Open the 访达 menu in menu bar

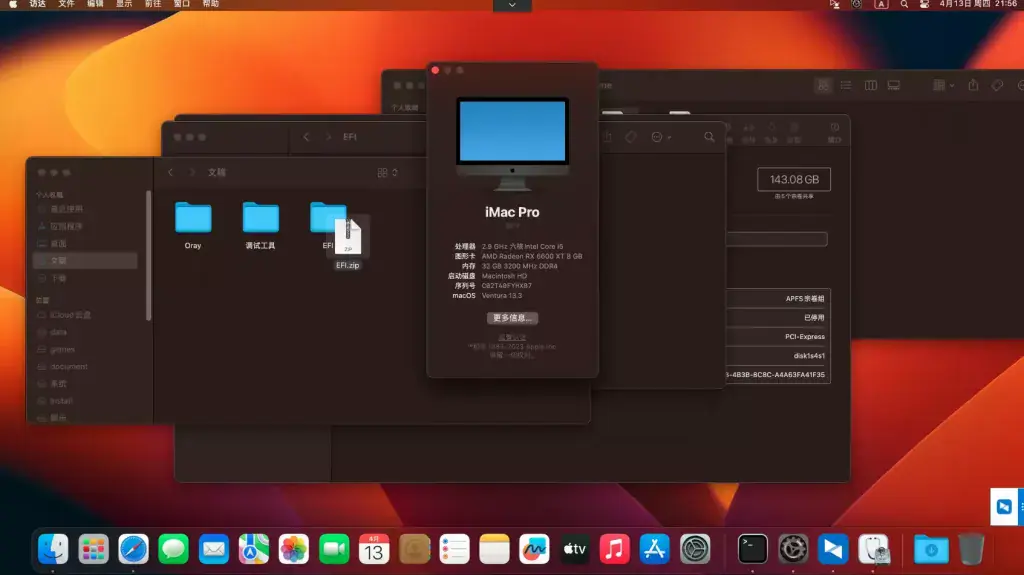[38, 4]
